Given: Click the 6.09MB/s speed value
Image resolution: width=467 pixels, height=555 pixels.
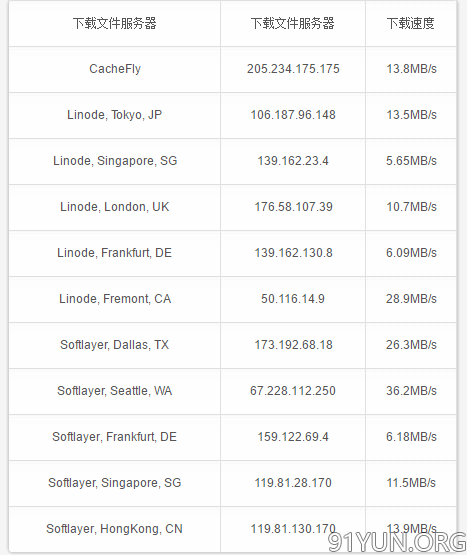Looking at the screenshot, I should tap(411, 253).
